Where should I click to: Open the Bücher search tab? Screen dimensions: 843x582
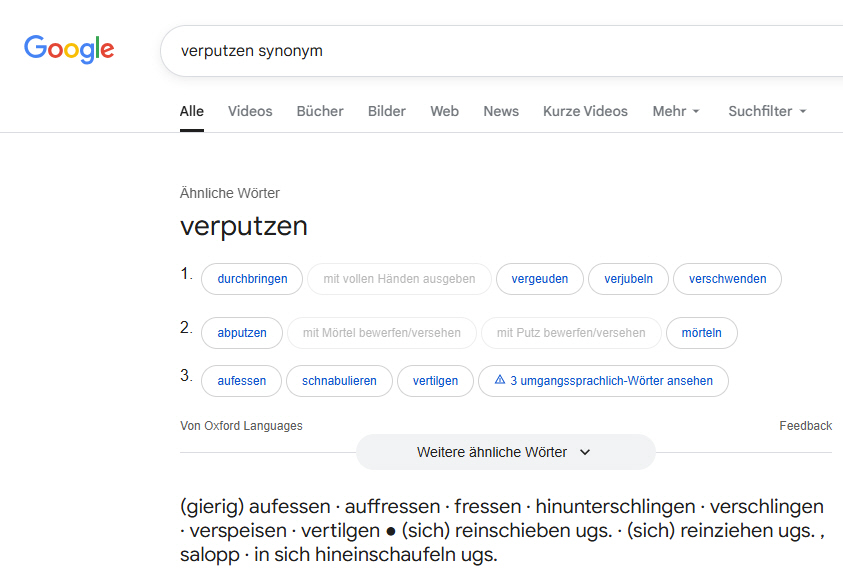tap(320, 111)
